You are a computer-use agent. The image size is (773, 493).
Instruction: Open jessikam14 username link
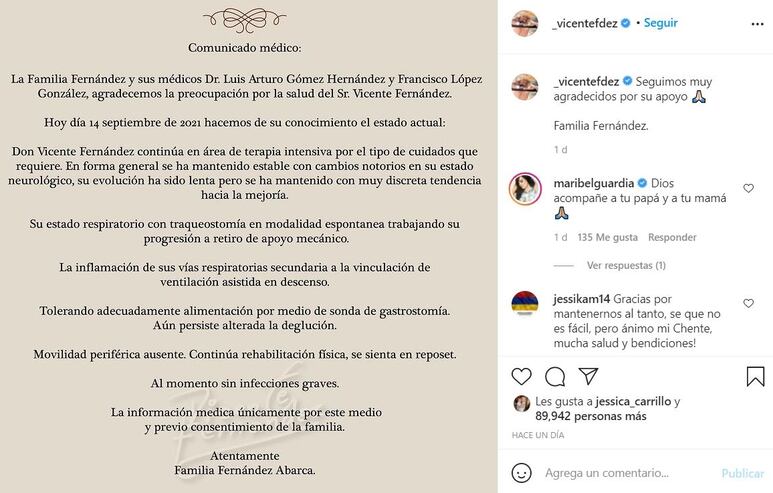click(x=582, y=299)
